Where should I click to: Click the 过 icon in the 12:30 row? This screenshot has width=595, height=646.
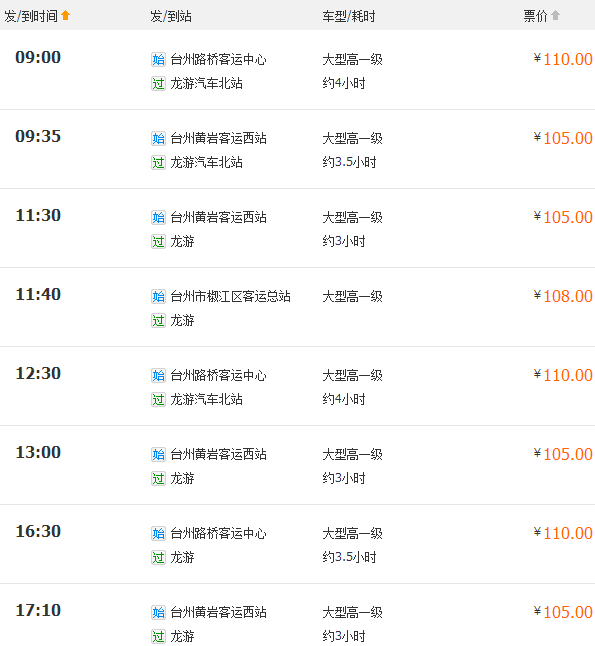(158, 399)
